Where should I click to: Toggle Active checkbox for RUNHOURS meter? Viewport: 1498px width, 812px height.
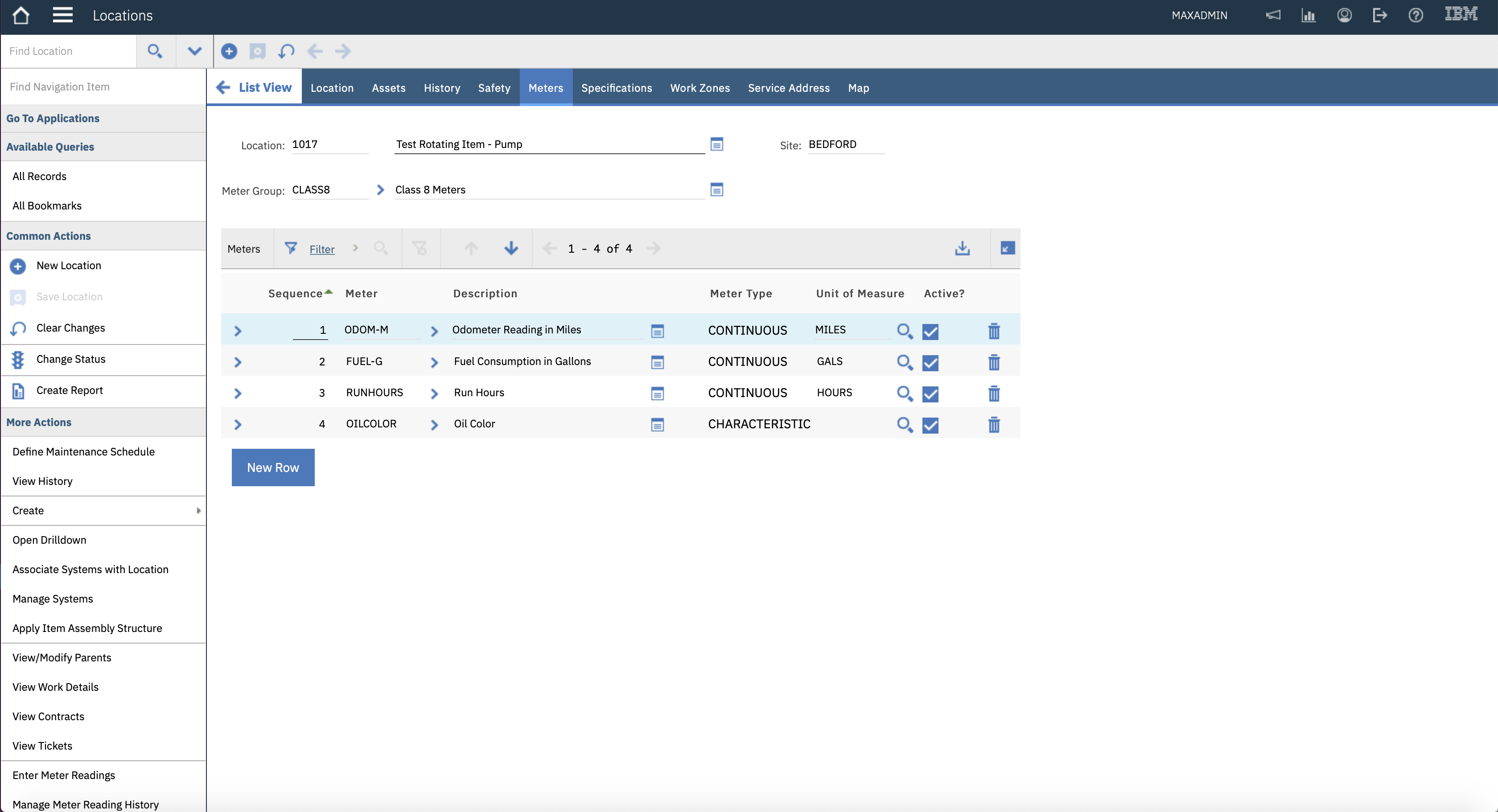(930, 394)
